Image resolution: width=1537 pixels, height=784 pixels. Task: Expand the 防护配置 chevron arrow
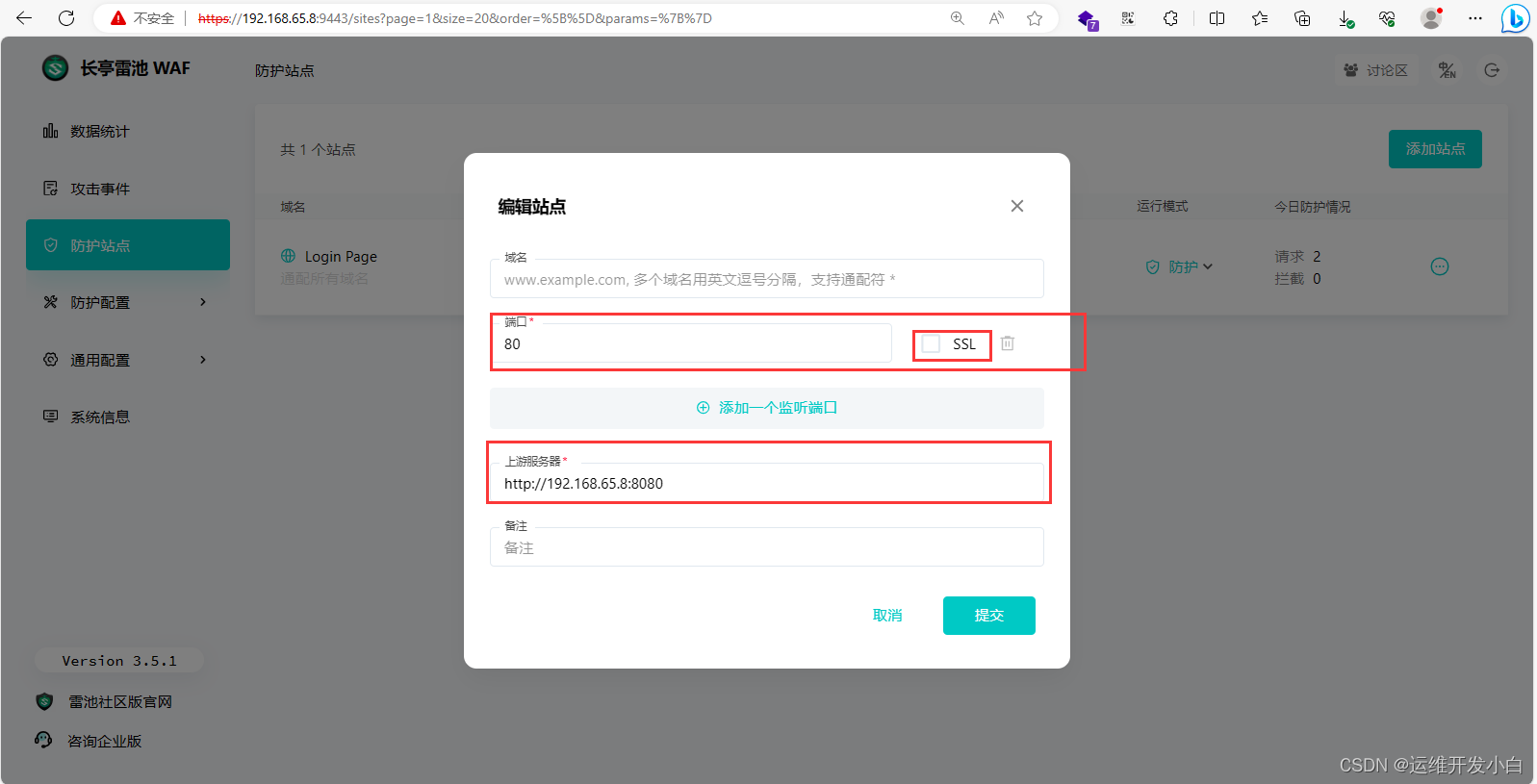point(203,302)
